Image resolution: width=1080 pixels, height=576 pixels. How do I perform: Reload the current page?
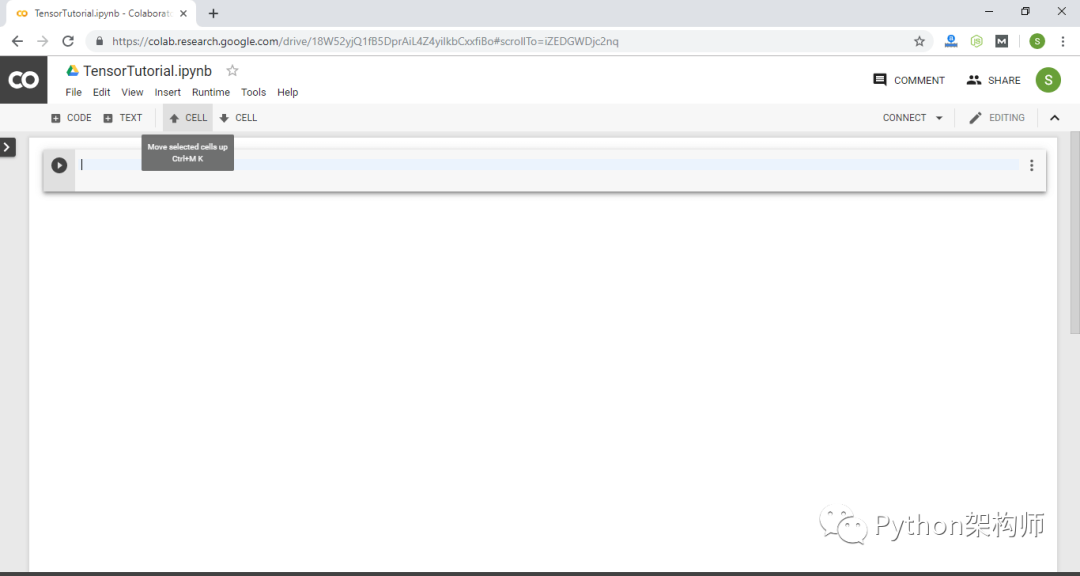[x=68, y=41]
